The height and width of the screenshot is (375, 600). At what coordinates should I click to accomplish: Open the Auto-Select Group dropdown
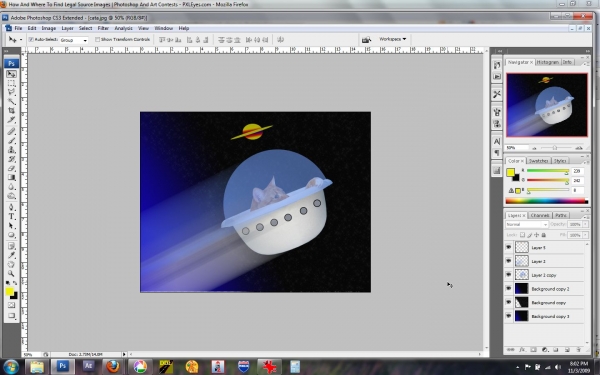click(74, 40)
